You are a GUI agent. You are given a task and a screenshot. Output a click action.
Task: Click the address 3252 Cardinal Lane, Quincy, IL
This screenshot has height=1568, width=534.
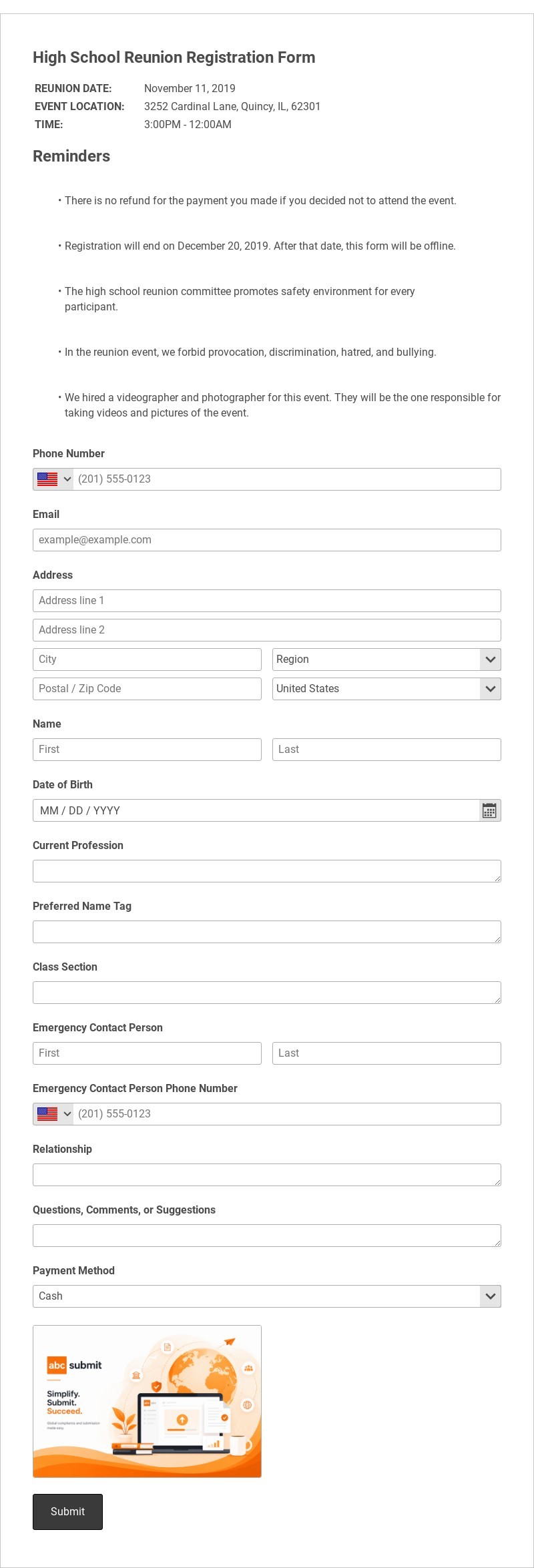pyautogui.click(x=232, y=106)
